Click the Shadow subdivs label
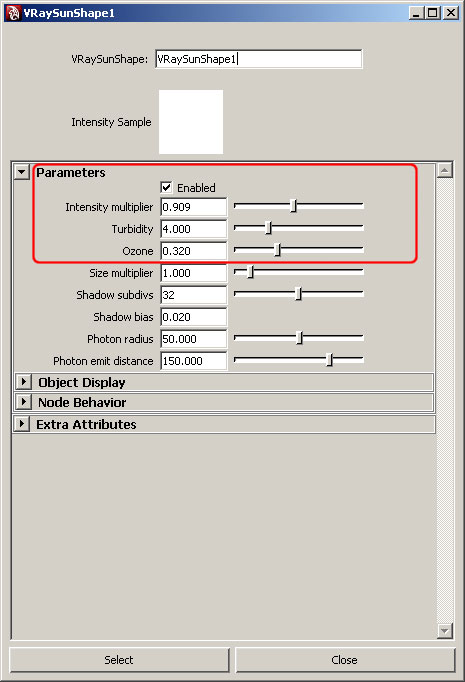This screenshot has width=465, height=682. point(115,295)
